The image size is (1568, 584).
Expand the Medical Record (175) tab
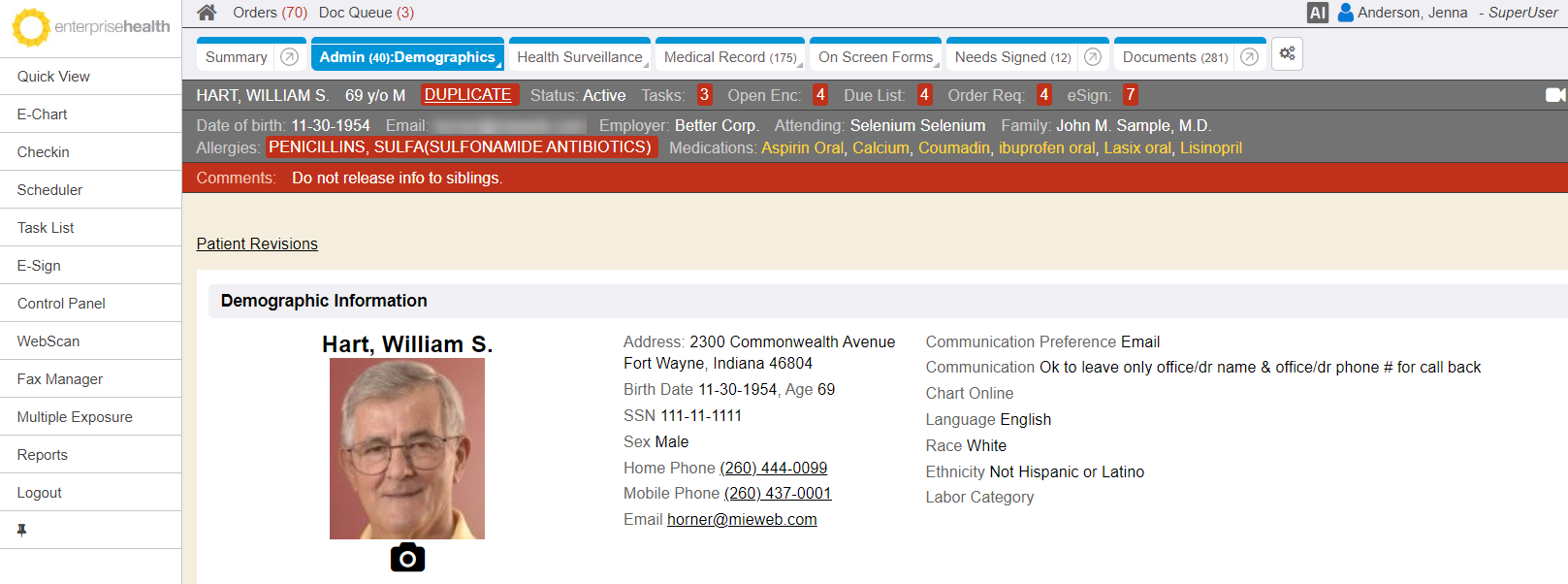[729, 57]
